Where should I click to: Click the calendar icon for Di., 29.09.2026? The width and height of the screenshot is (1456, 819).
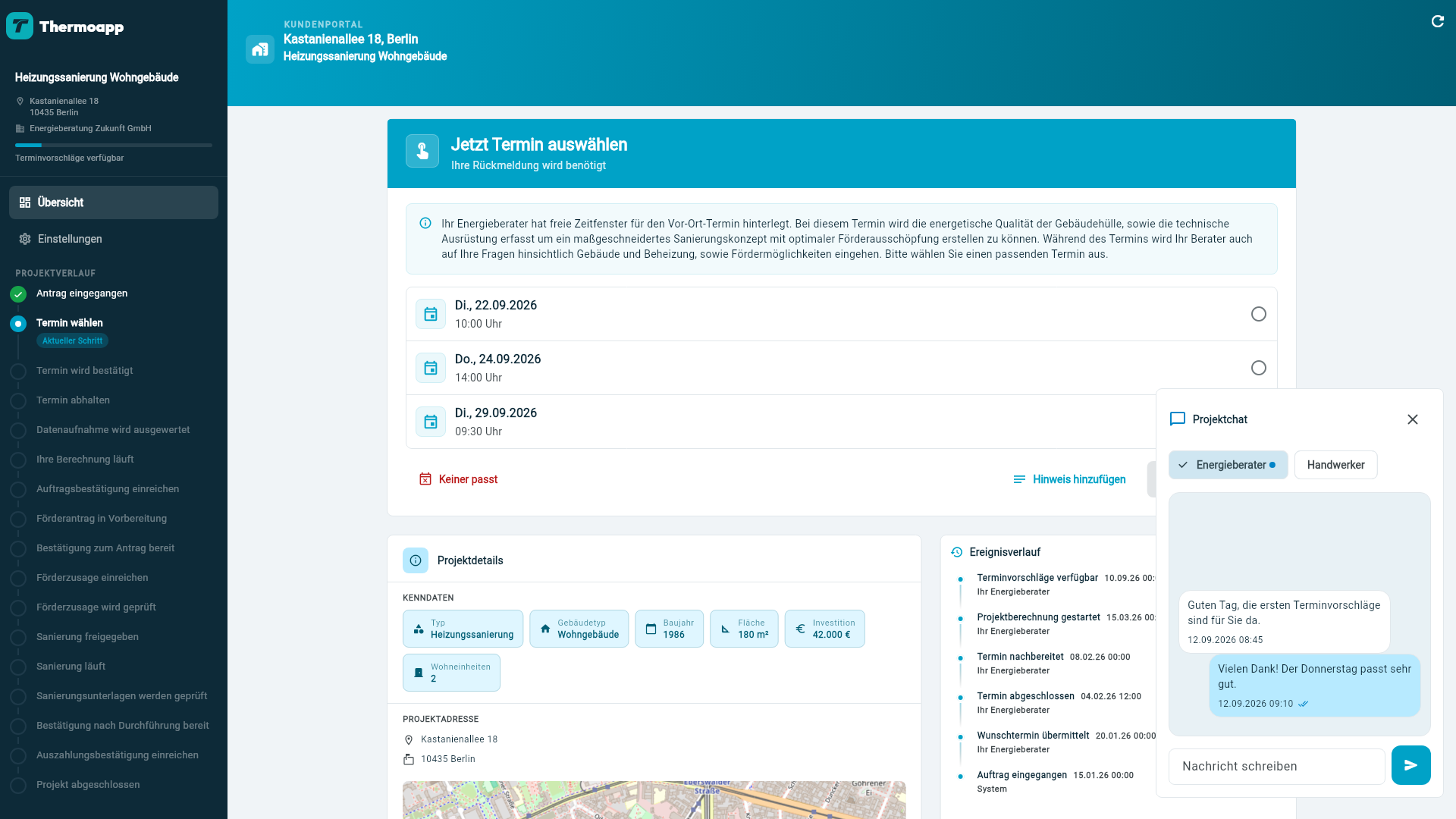click(x=431, y=422)
